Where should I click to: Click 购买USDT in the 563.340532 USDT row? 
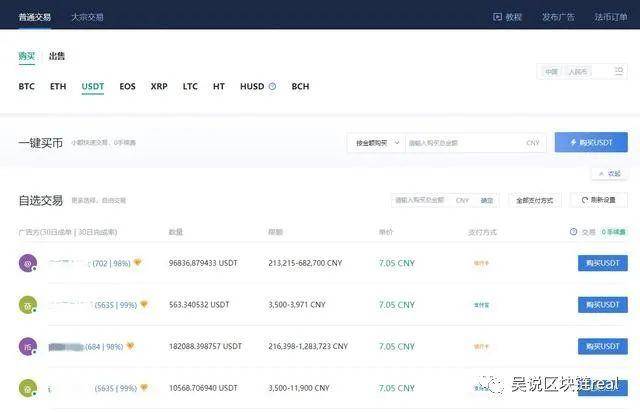point(603,305)
